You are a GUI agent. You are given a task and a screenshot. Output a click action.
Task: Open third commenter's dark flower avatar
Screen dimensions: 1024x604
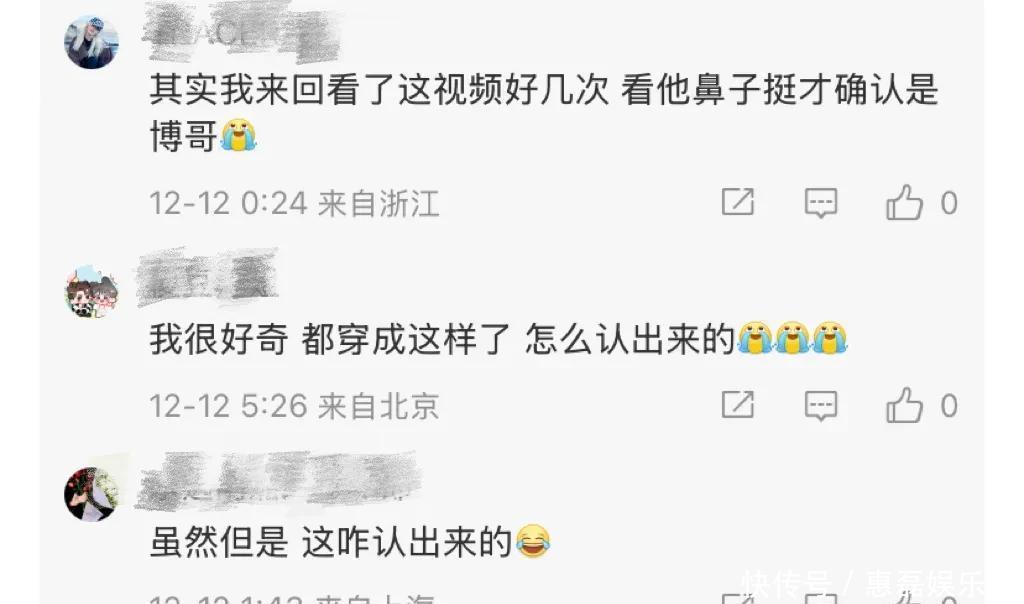point(91,494)
